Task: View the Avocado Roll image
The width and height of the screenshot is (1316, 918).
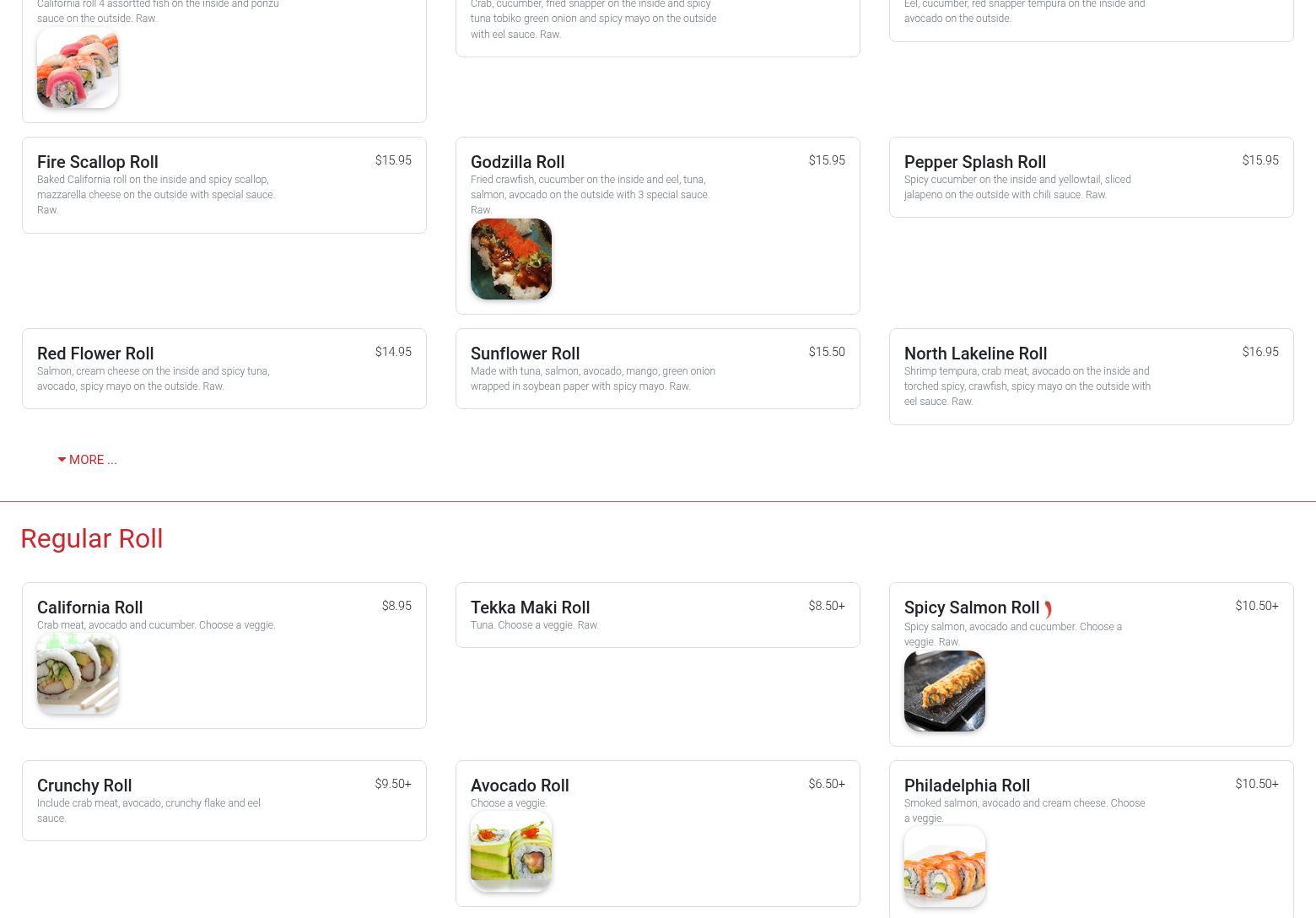Action: click(x=511, y=852)
